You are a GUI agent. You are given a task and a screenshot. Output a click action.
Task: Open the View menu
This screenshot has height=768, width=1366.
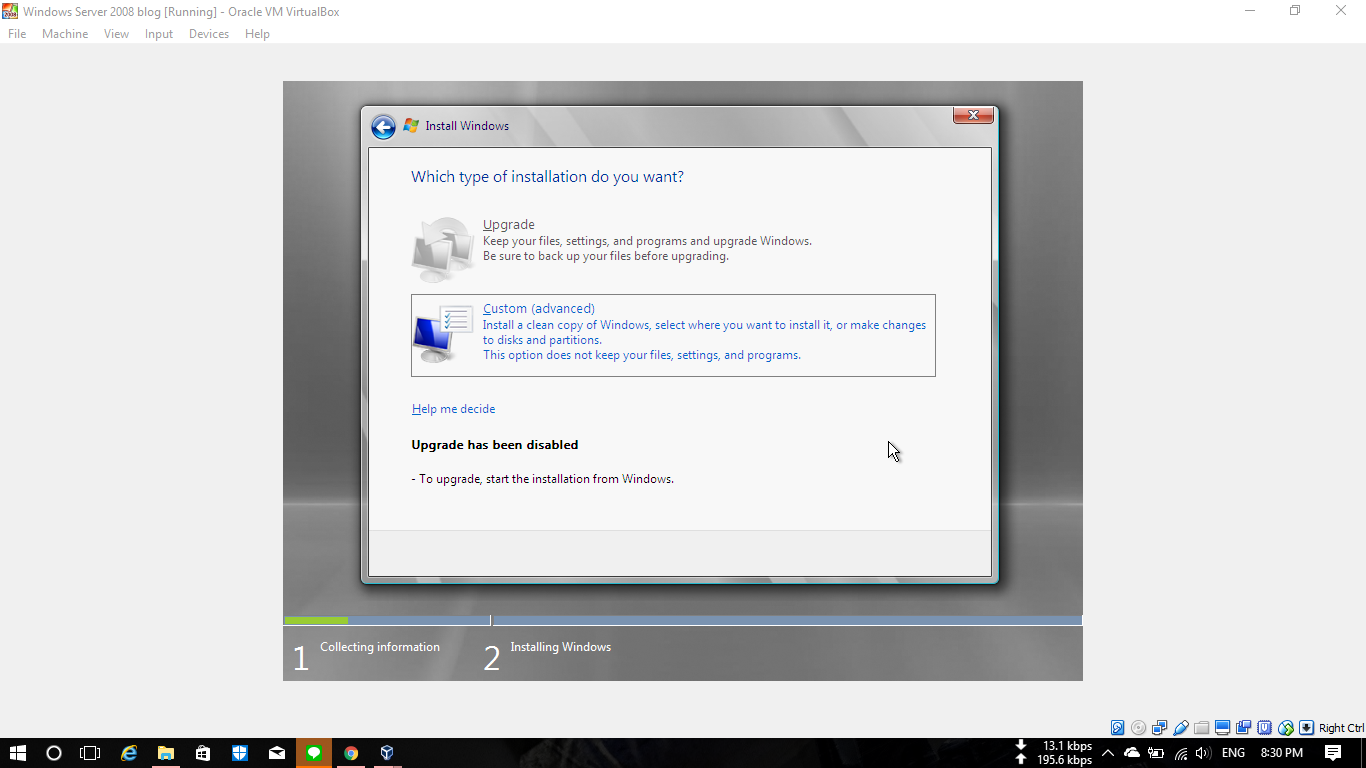(117, 34)
